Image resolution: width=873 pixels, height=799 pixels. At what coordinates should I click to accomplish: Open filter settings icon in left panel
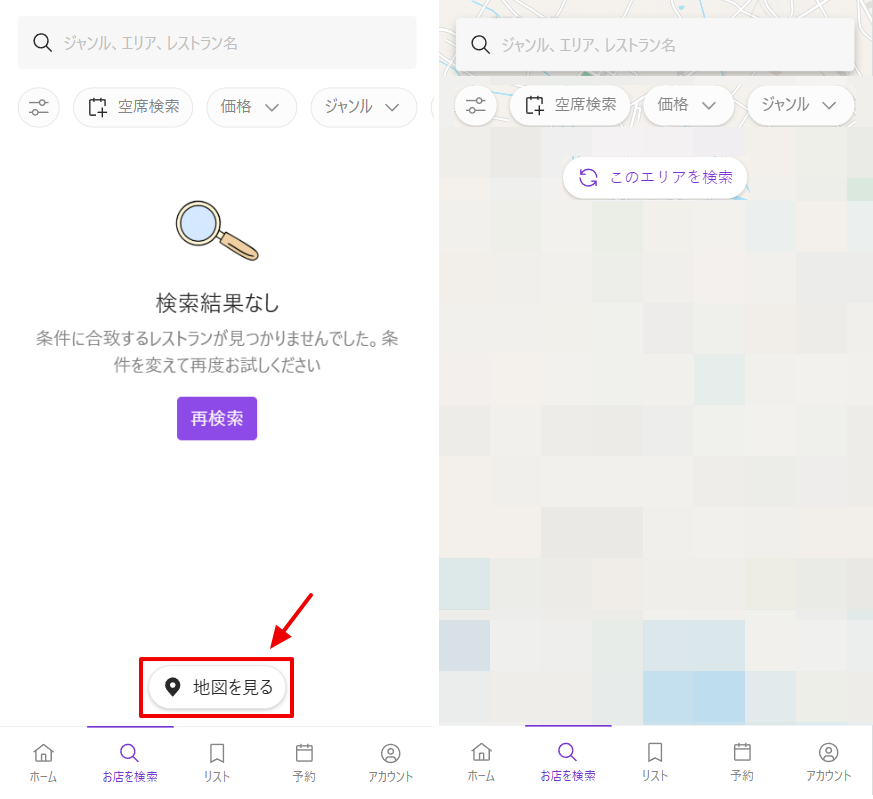pyautogui.click(x=39, y=107)
